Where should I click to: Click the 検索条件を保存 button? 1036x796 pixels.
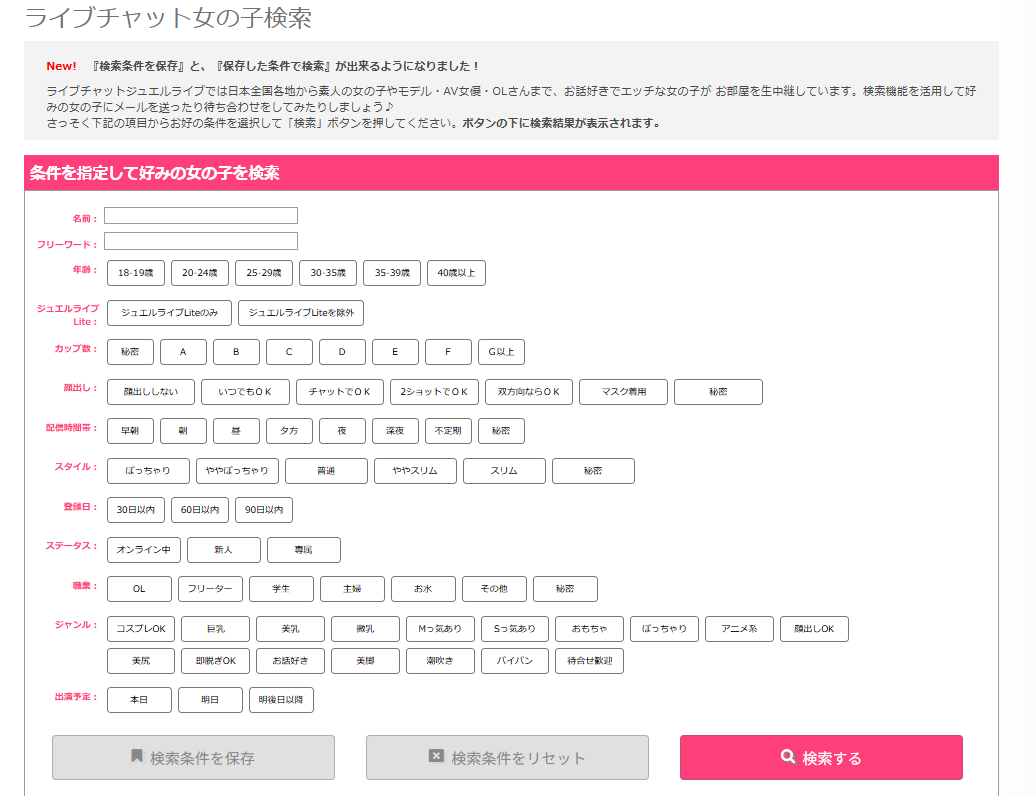(x=194, y=758)
